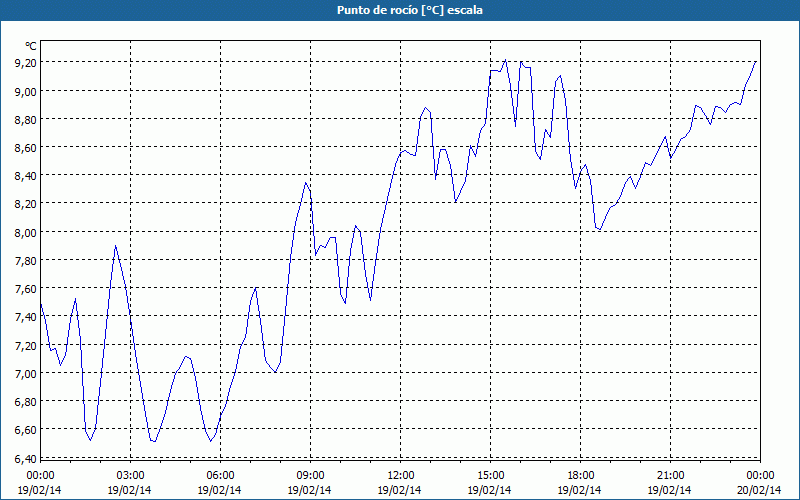Select the 7,40 y-axis label

click(26, 316)
